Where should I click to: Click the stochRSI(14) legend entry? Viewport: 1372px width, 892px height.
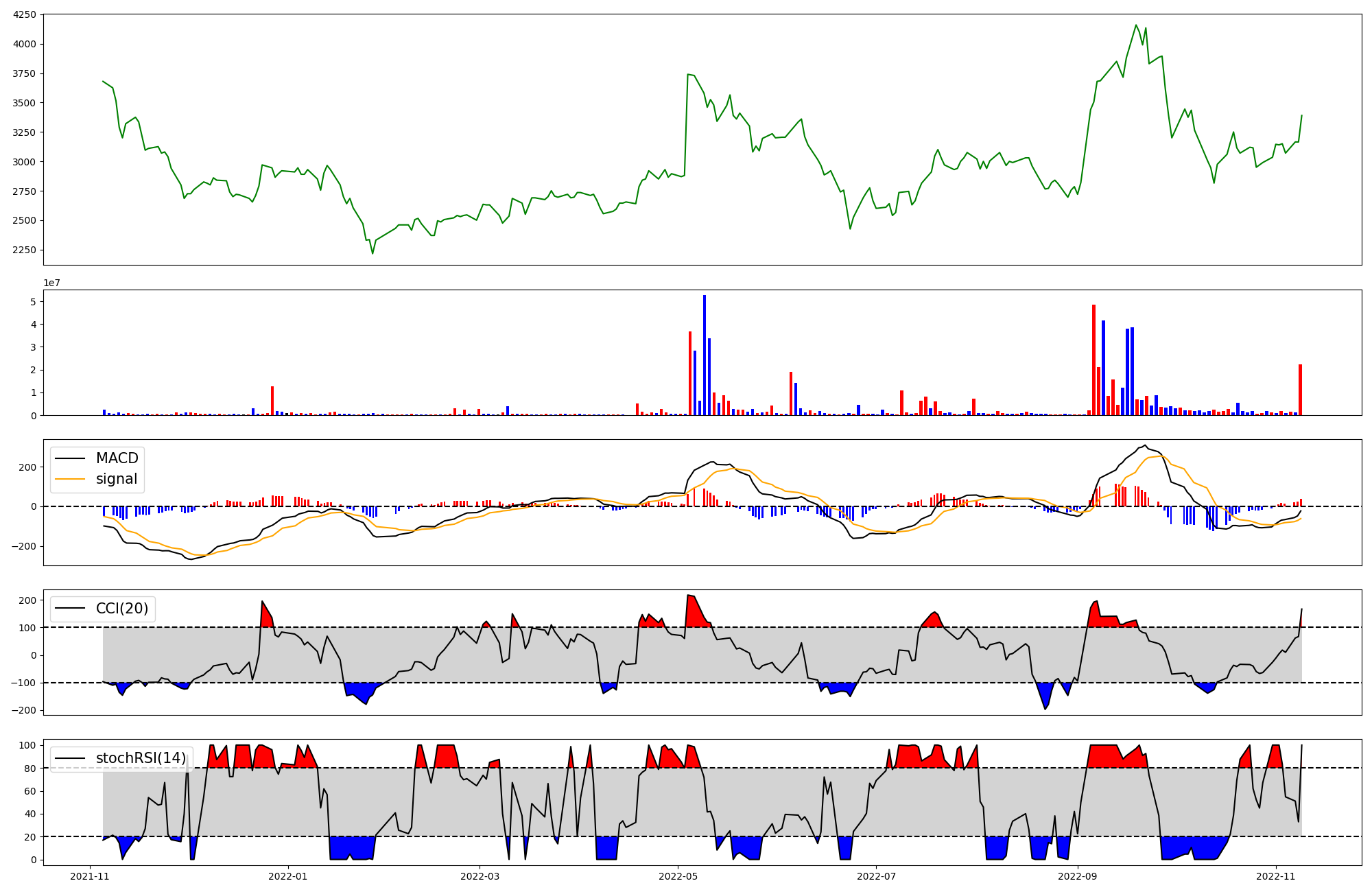(141, 758)
